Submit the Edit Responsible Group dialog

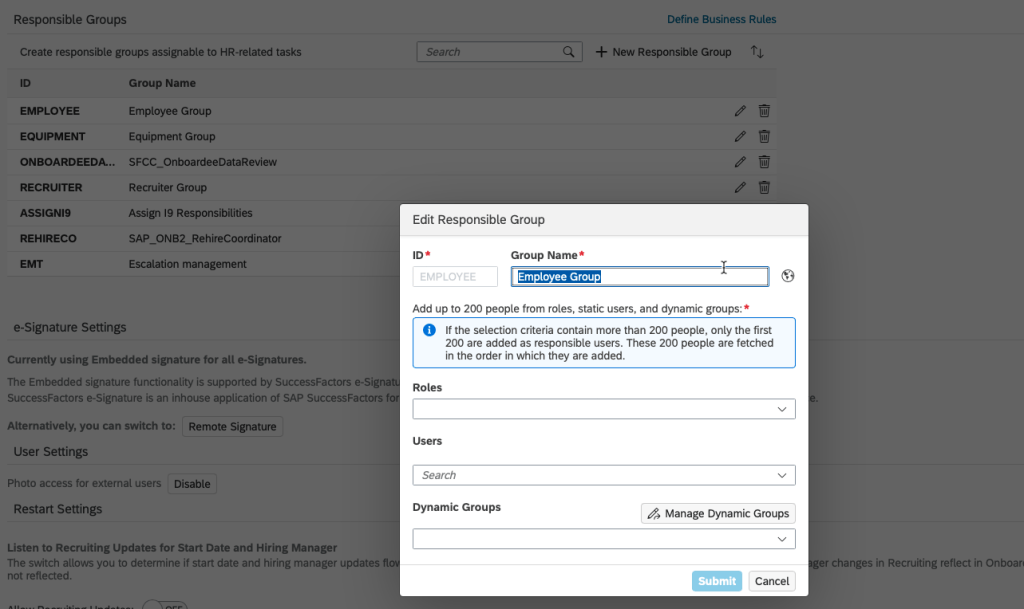[717, 581]
